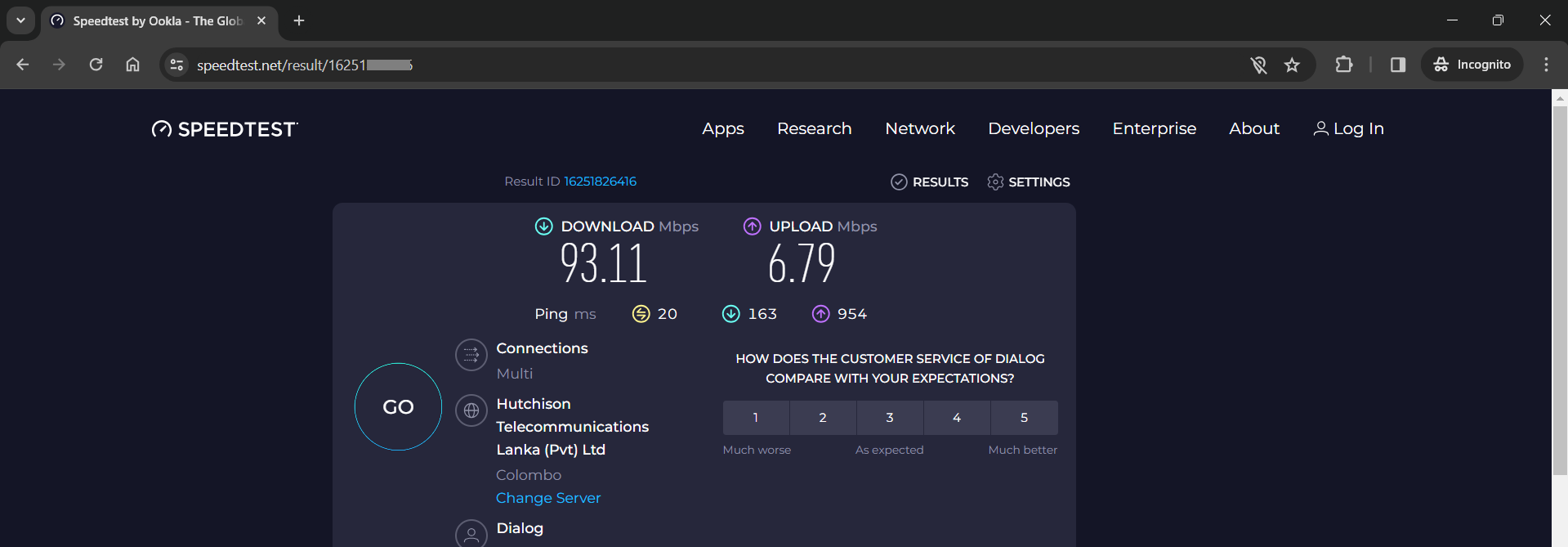Screen dimensions: 1568x547
Task: Click the SPEEDTEST logo
Action: (225, 129)
